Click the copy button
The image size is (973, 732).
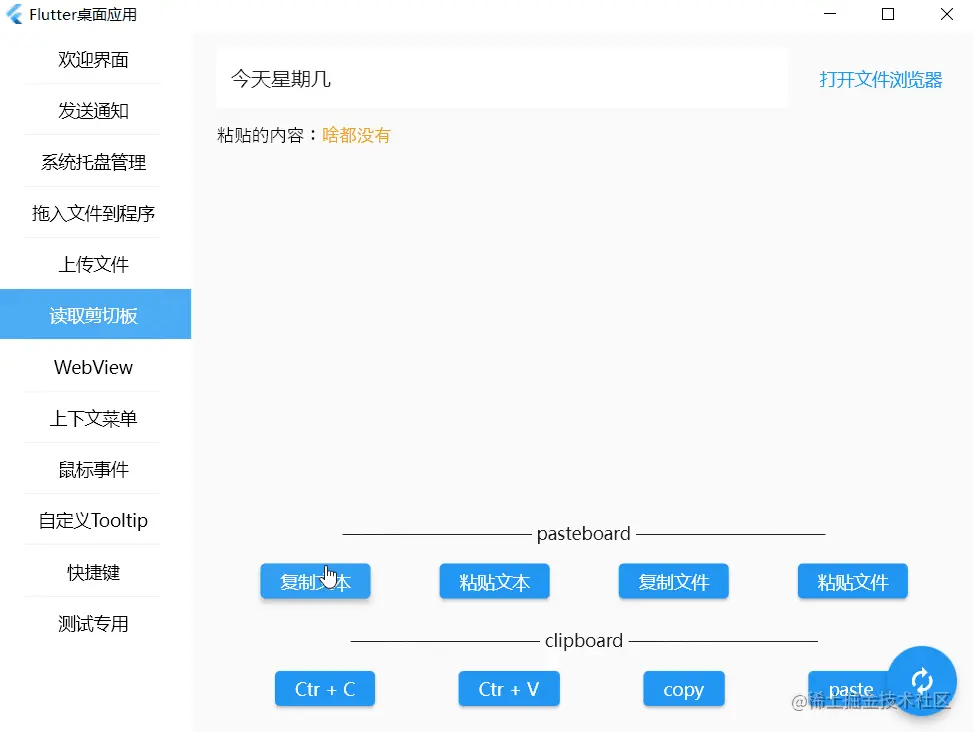[683, 689]
